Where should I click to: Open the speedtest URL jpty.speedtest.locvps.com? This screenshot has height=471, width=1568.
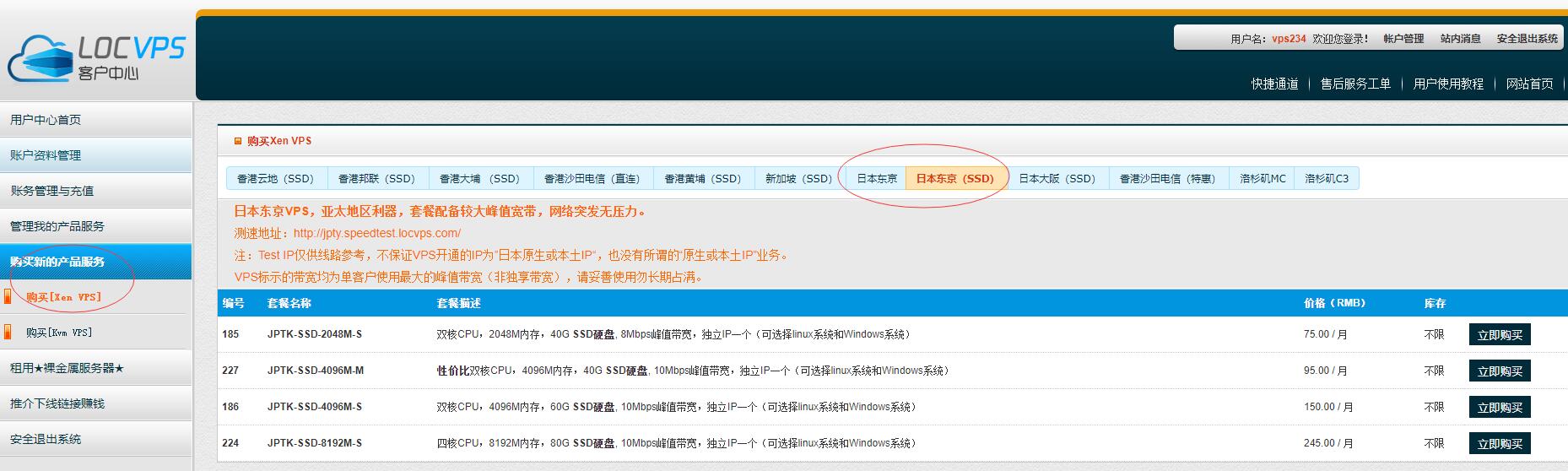coord(377,233)
